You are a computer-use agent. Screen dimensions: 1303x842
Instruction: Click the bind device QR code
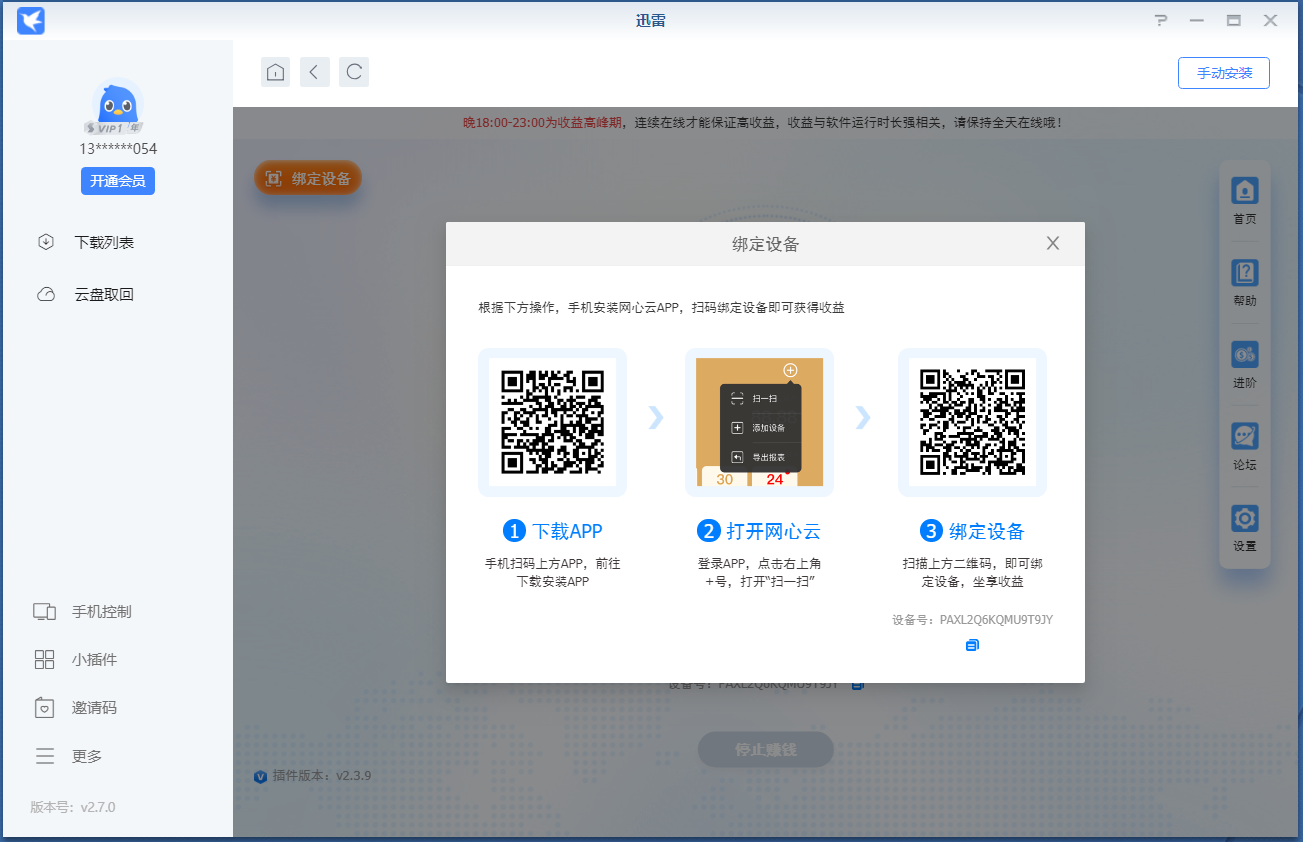[x=972, y=422]
